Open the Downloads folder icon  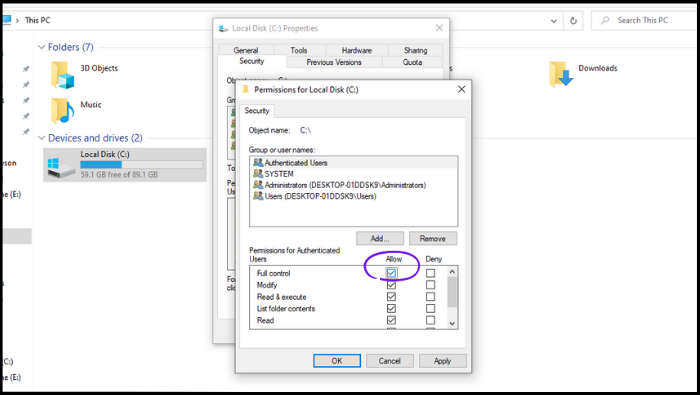(561, 74)
